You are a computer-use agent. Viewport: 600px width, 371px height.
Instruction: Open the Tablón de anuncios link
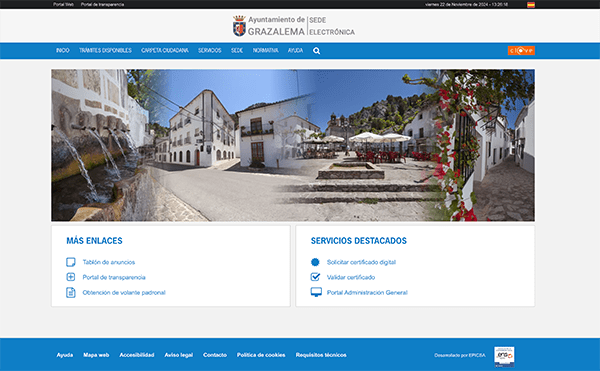[109, 262]
